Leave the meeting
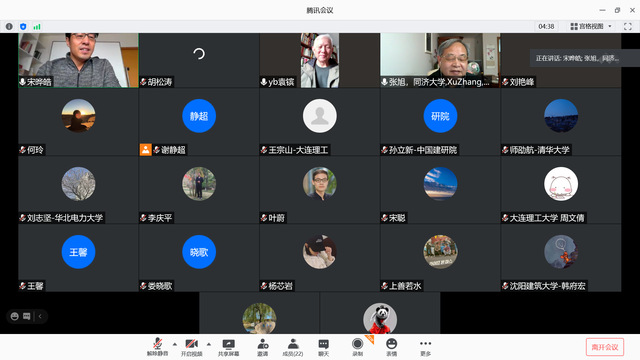The image size is (640, 360). pos(604,347)
